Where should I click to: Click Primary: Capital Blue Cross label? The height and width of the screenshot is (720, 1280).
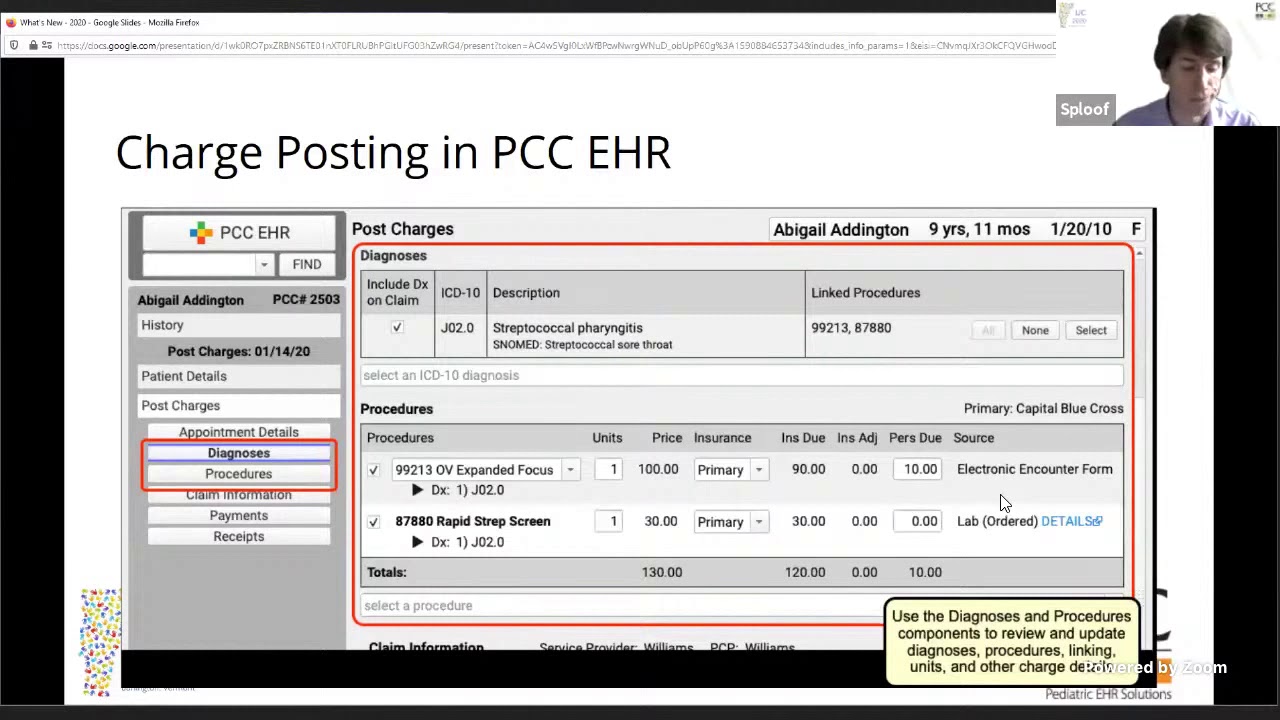click(1043, 408)
